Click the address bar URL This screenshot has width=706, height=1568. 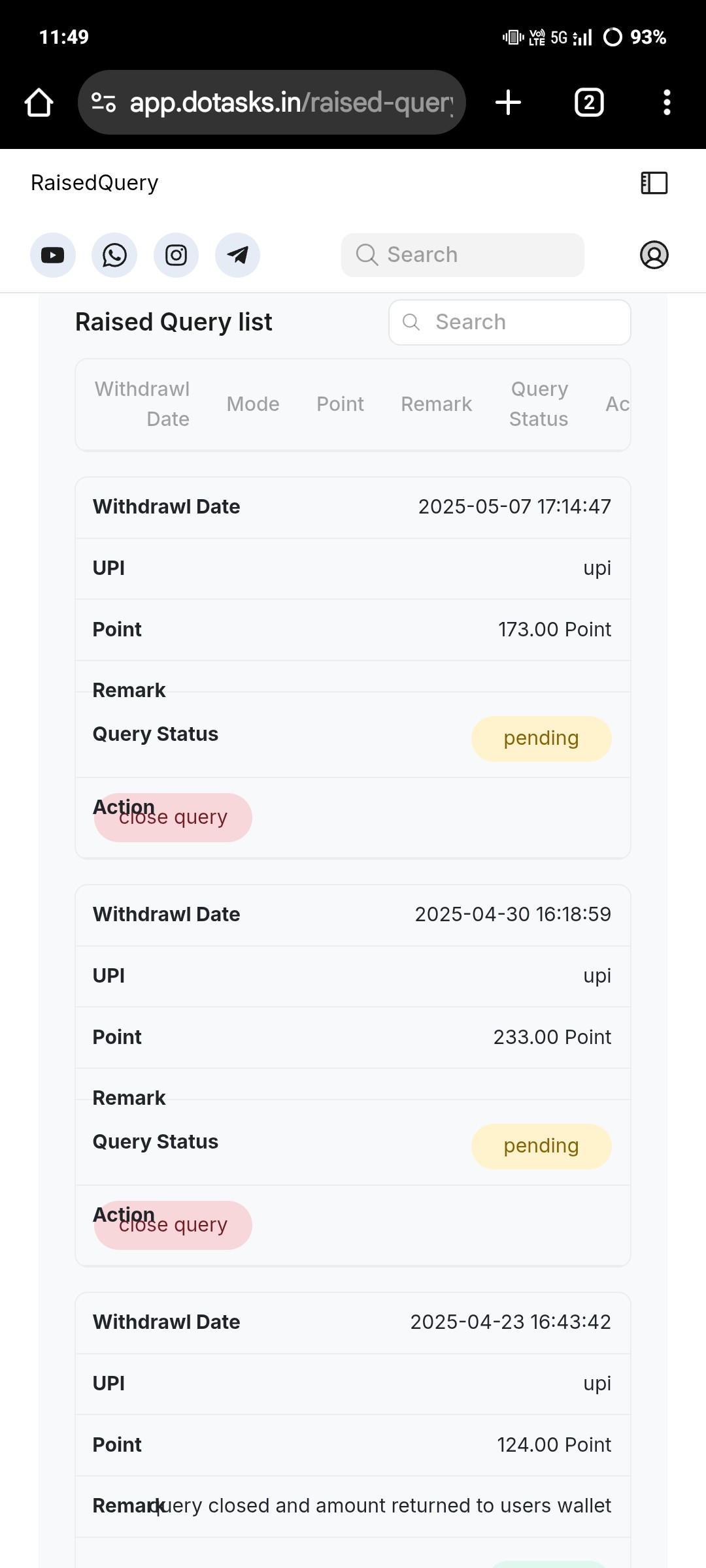[292, 103]
